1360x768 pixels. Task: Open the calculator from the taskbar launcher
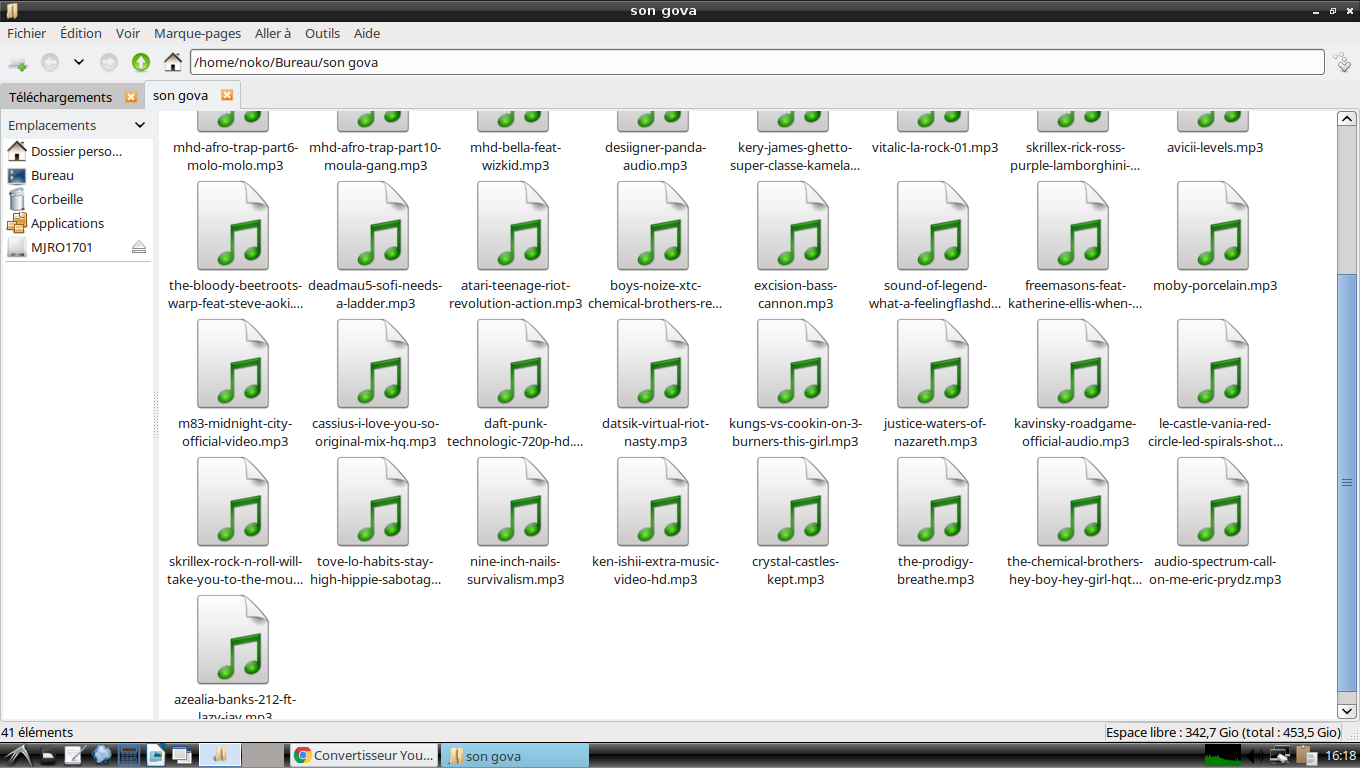pos(129,756)
